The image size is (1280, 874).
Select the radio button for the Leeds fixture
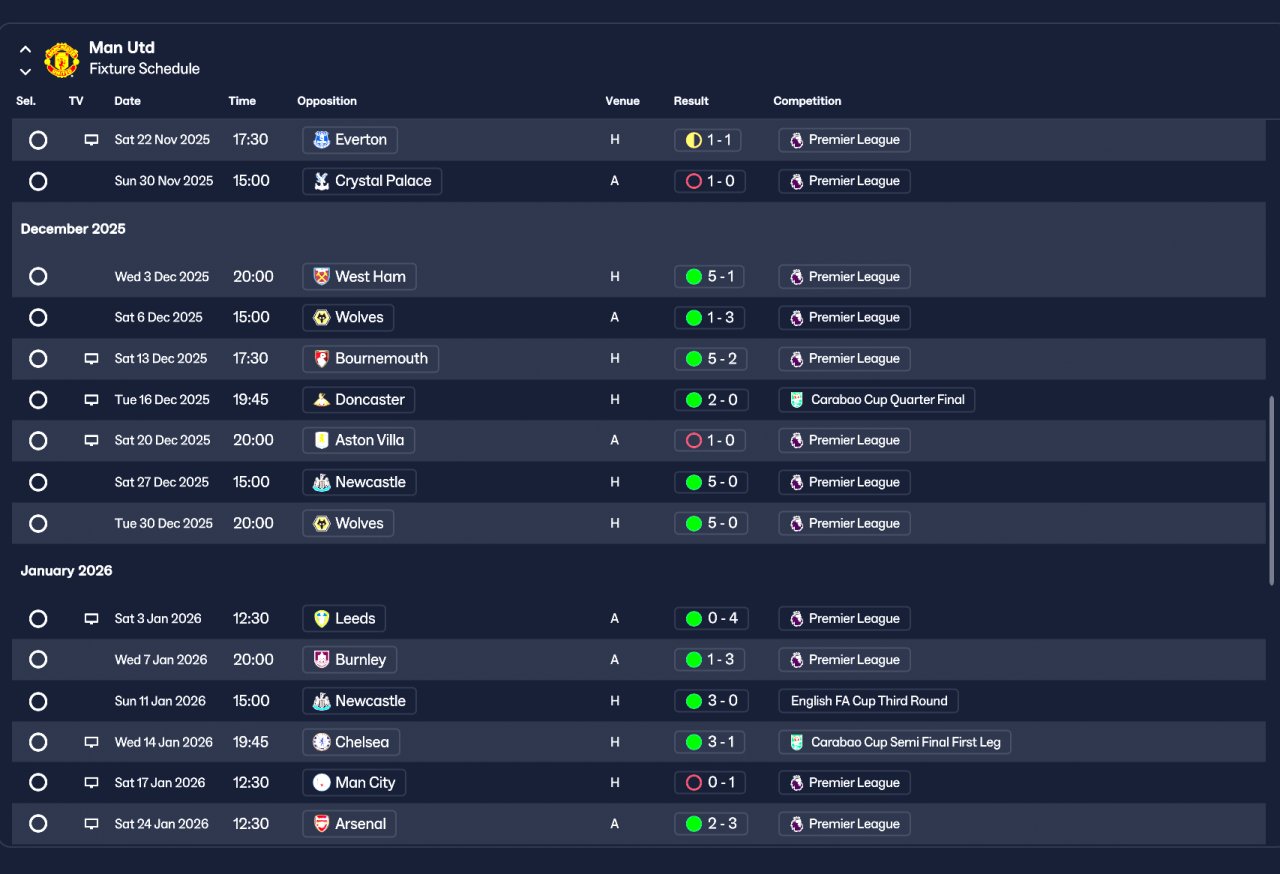point(38,619)
